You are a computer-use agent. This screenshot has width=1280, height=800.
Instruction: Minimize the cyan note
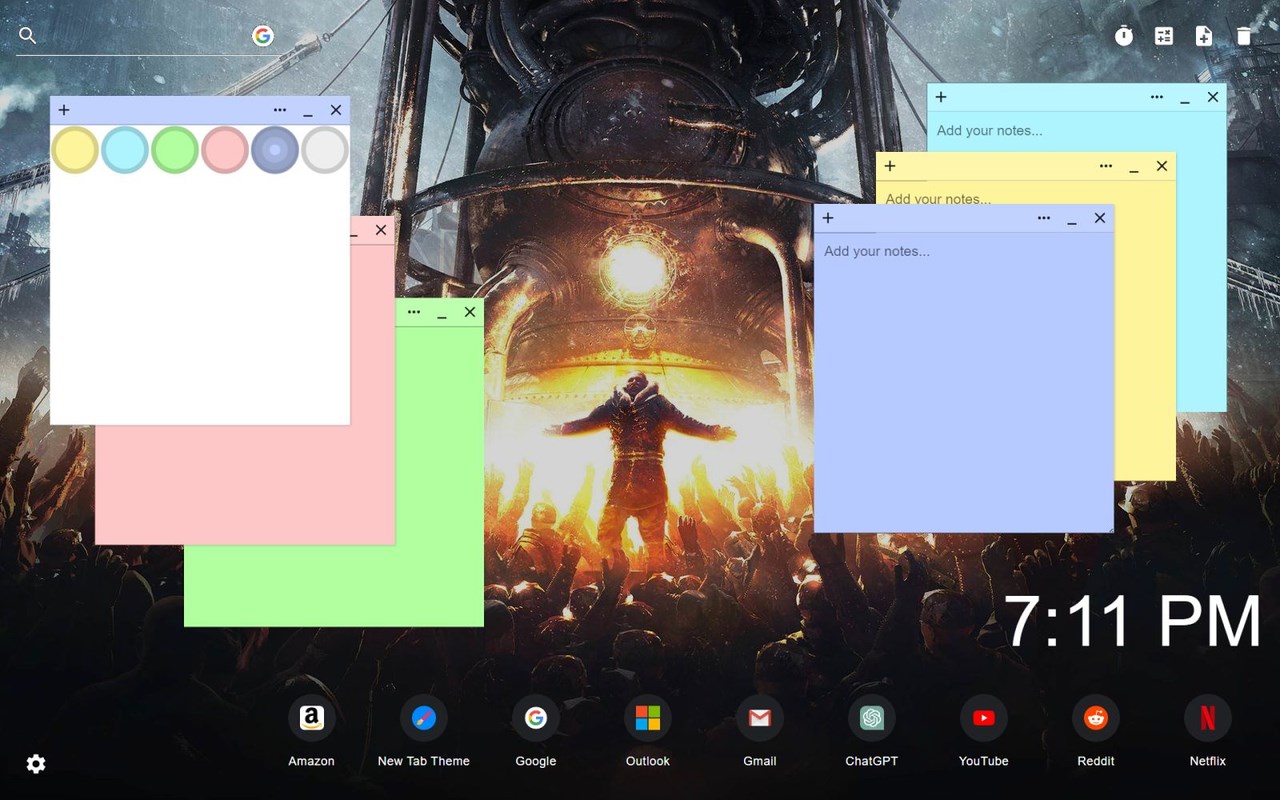1185,99
